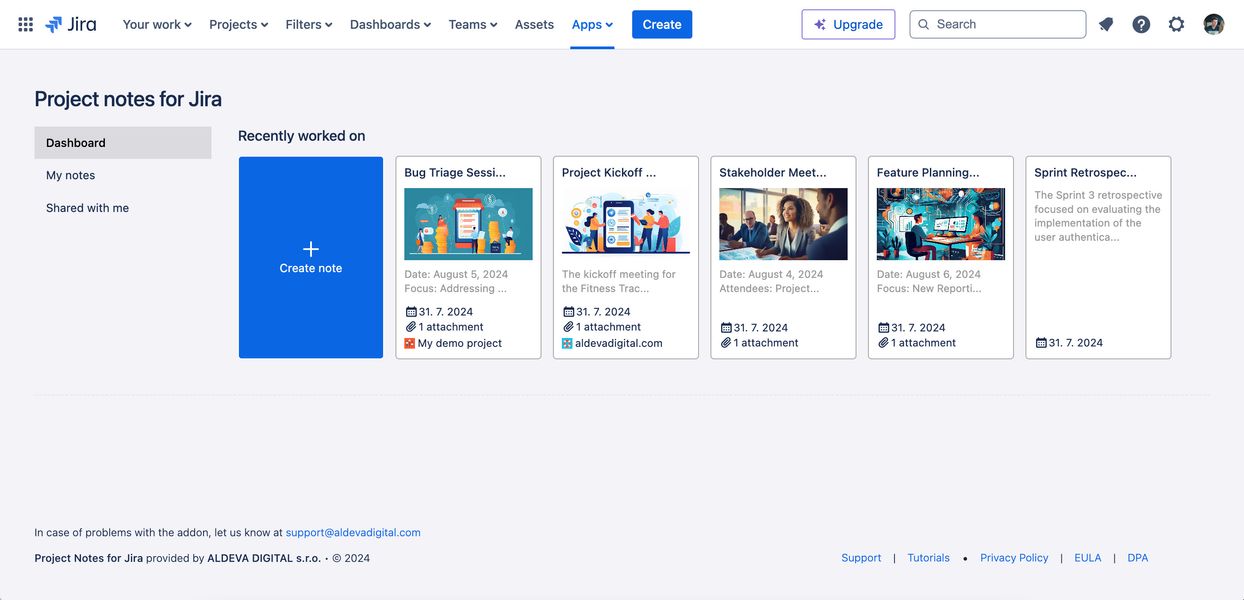This screenshot has height=600, width=1244.
Task: Expand the Apps dropdown
Action: 592,24
